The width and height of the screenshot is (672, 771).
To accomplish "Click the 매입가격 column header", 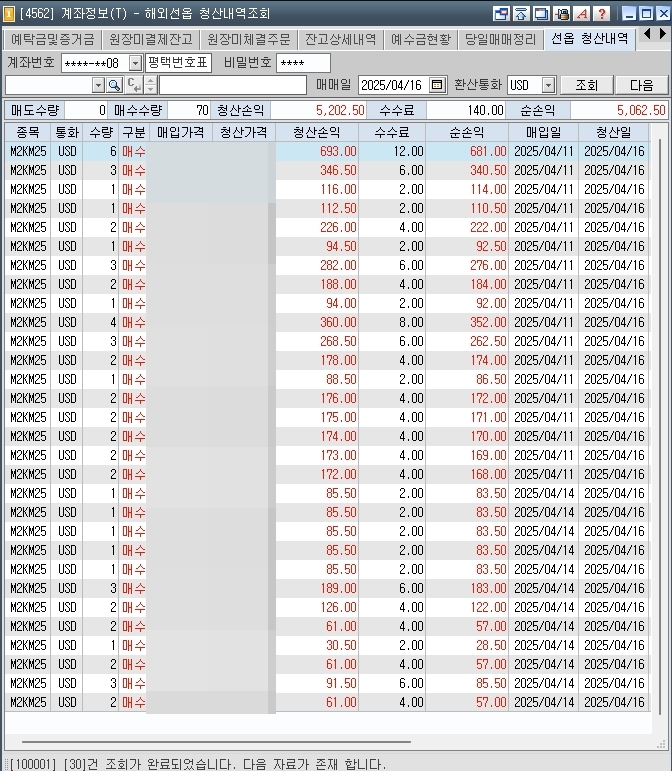I will (x=180, y=132).
